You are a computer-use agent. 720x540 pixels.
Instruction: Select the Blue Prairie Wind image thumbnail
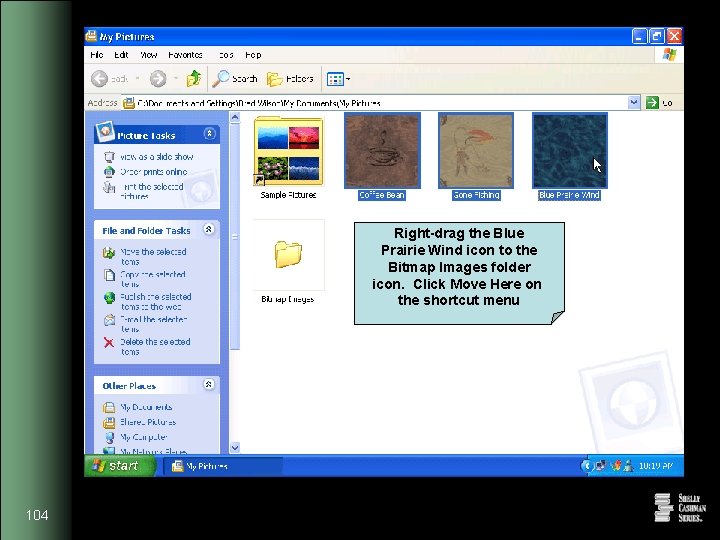[569, 151]
